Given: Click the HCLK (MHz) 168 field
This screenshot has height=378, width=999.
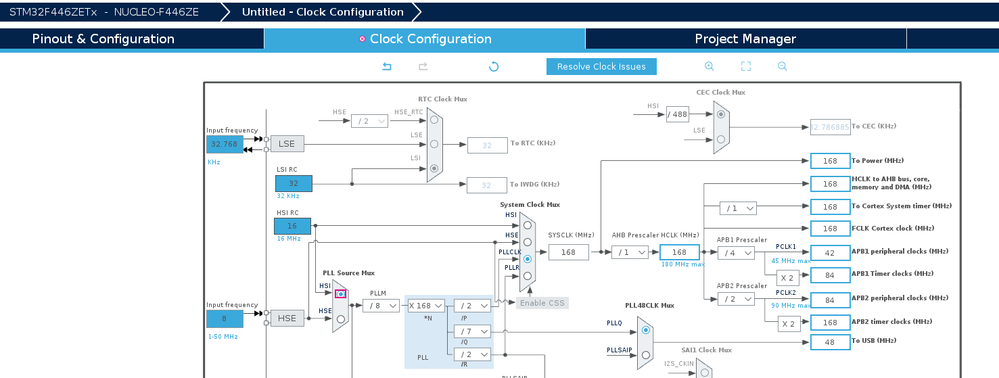Looking at the screenshot, I should click(679, 252).
